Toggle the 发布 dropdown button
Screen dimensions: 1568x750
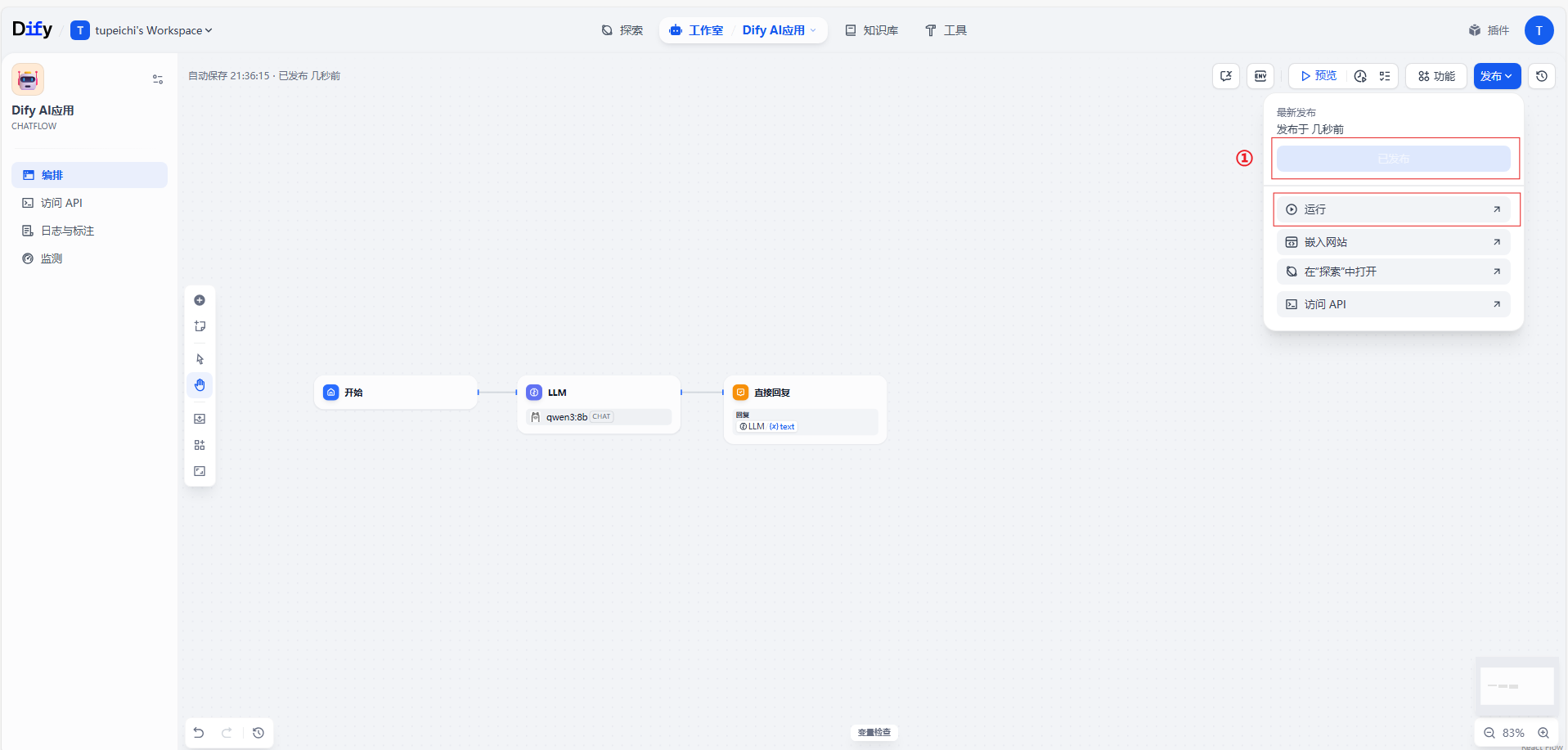(1497, 76)
